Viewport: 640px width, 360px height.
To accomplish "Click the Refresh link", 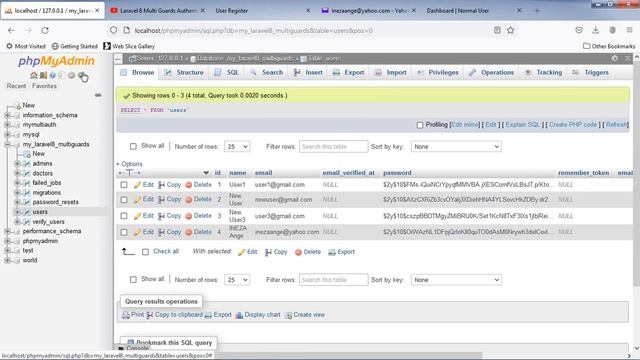I will [x=616, y=125].
